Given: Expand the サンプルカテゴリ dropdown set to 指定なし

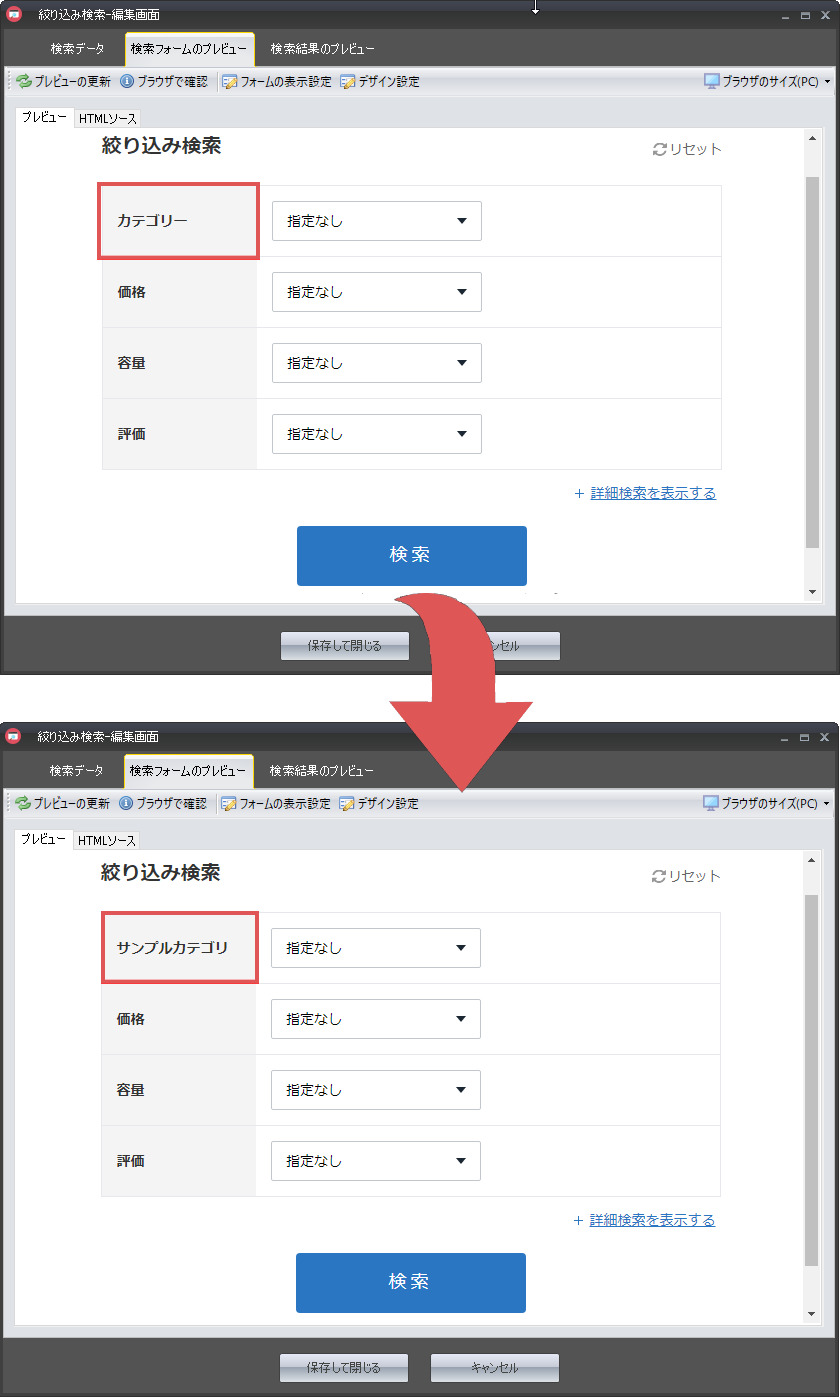Looking at the screenshot, I should coord(375,948).
